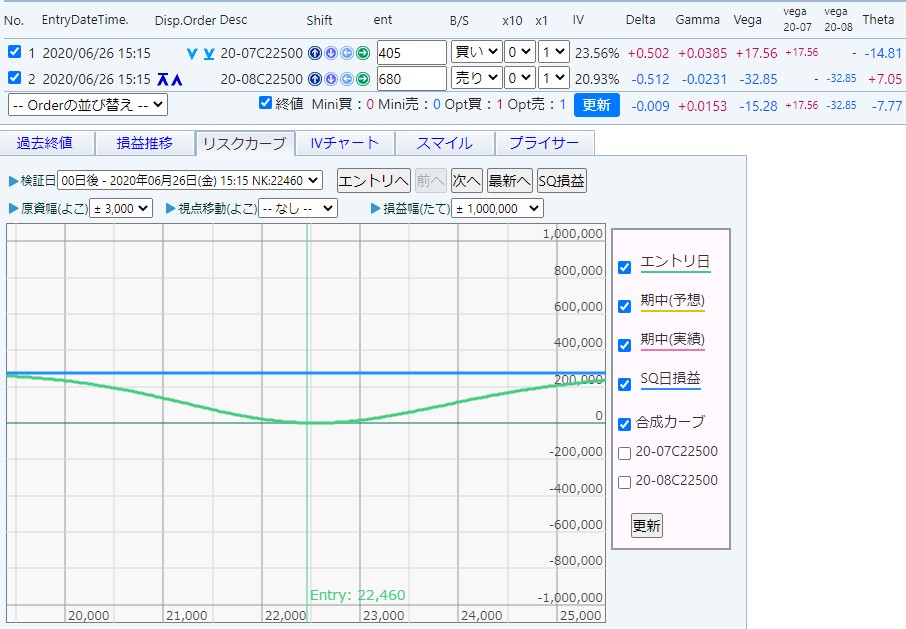The width and height of the screenshot is (906, 629).
Task: Uncheck order row 1 checkbox
Action: (x=14, y=52)
